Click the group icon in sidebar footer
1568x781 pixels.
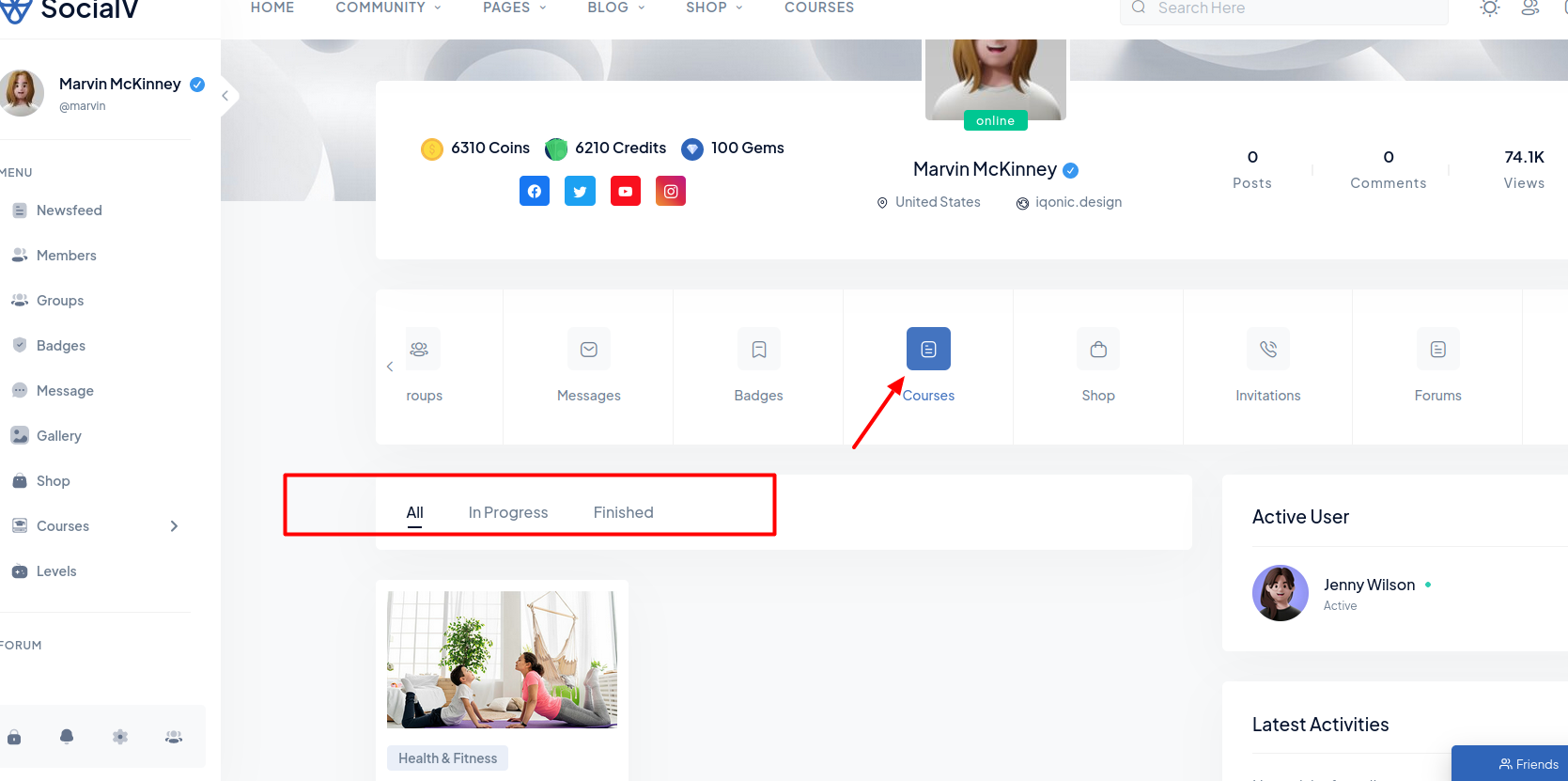pos(174,737)
